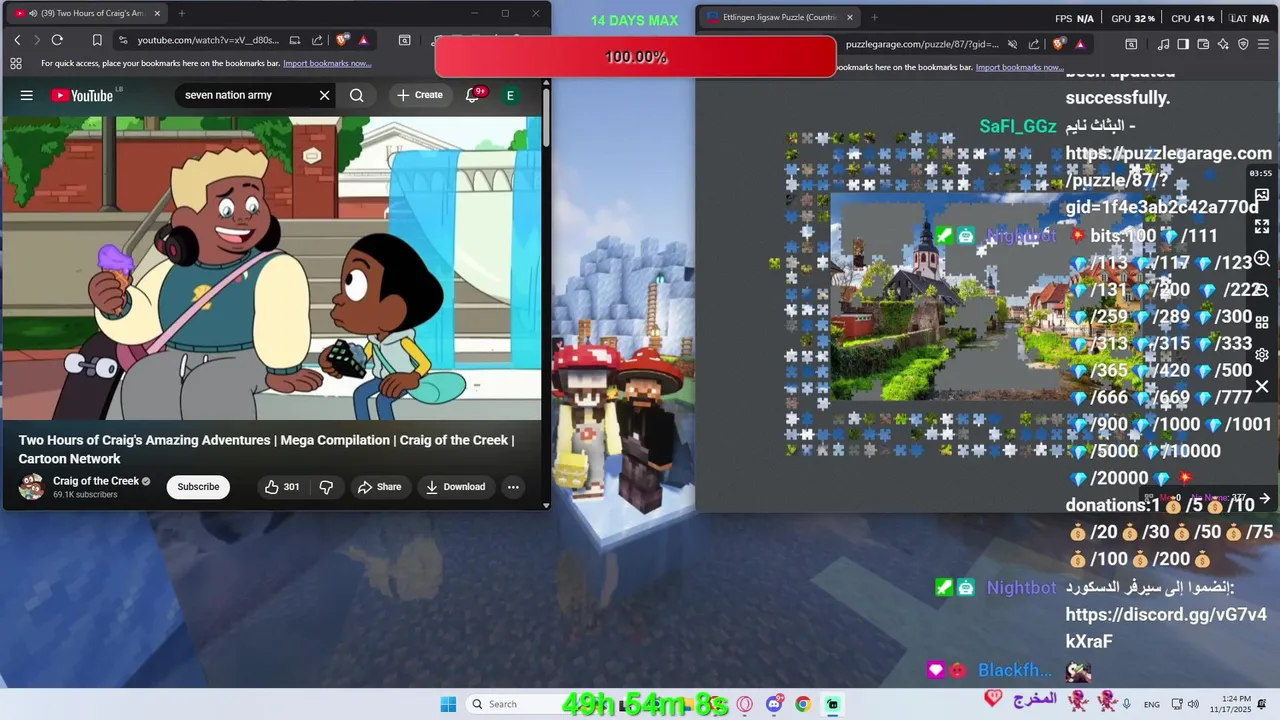Open Google Chrome from taskbar
The height and width of the screenshot is (720, 1280).
(803, 704)
